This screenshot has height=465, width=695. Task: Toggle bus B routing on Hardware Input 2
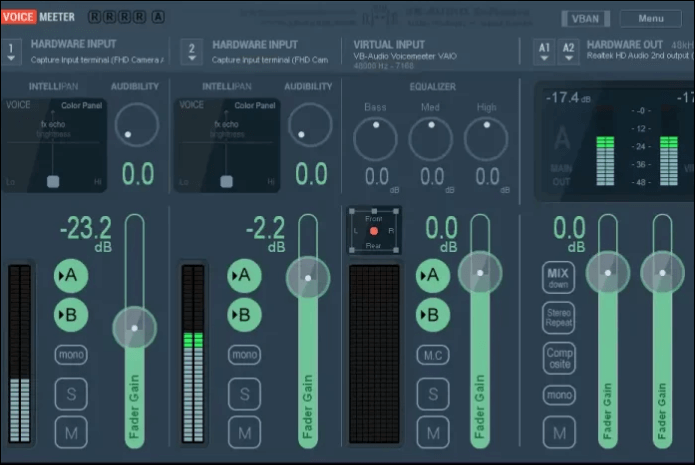point(244,315)
